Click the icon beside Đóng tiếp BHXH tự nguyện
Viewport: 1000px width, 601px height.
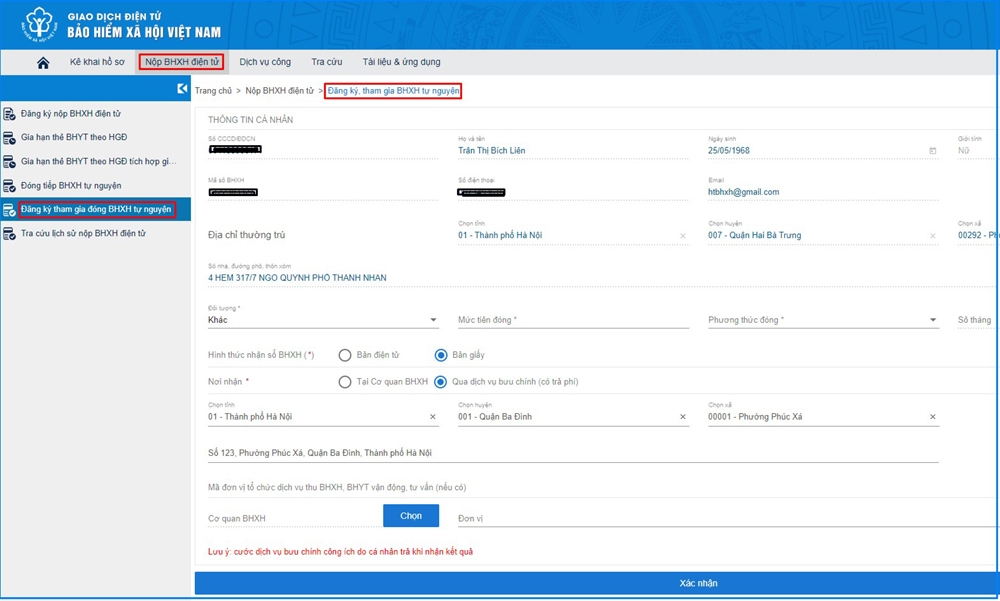pyautogui.click(x=10, y=186)
